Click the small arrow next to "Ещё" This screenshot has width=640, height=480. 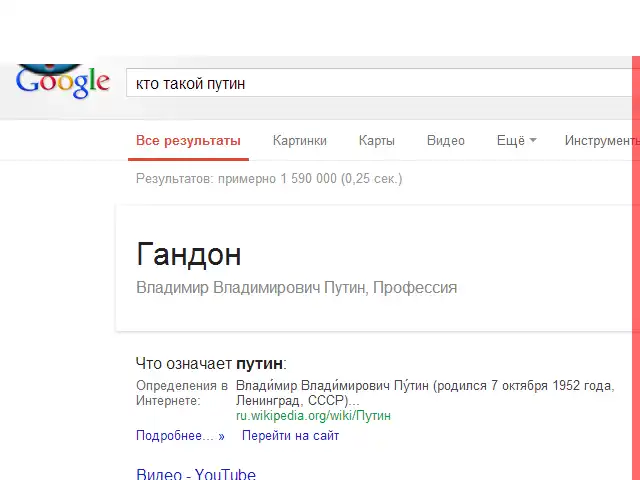tap(533, 141)
